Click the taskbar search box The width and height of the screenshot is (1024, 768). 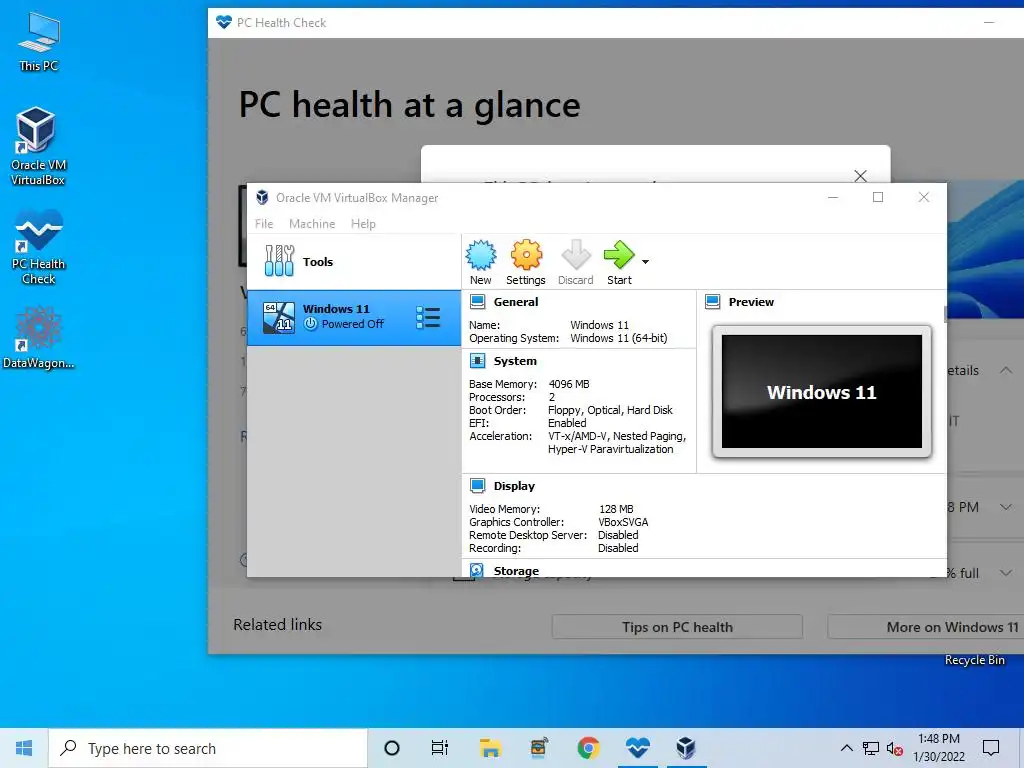pos(208,748)
